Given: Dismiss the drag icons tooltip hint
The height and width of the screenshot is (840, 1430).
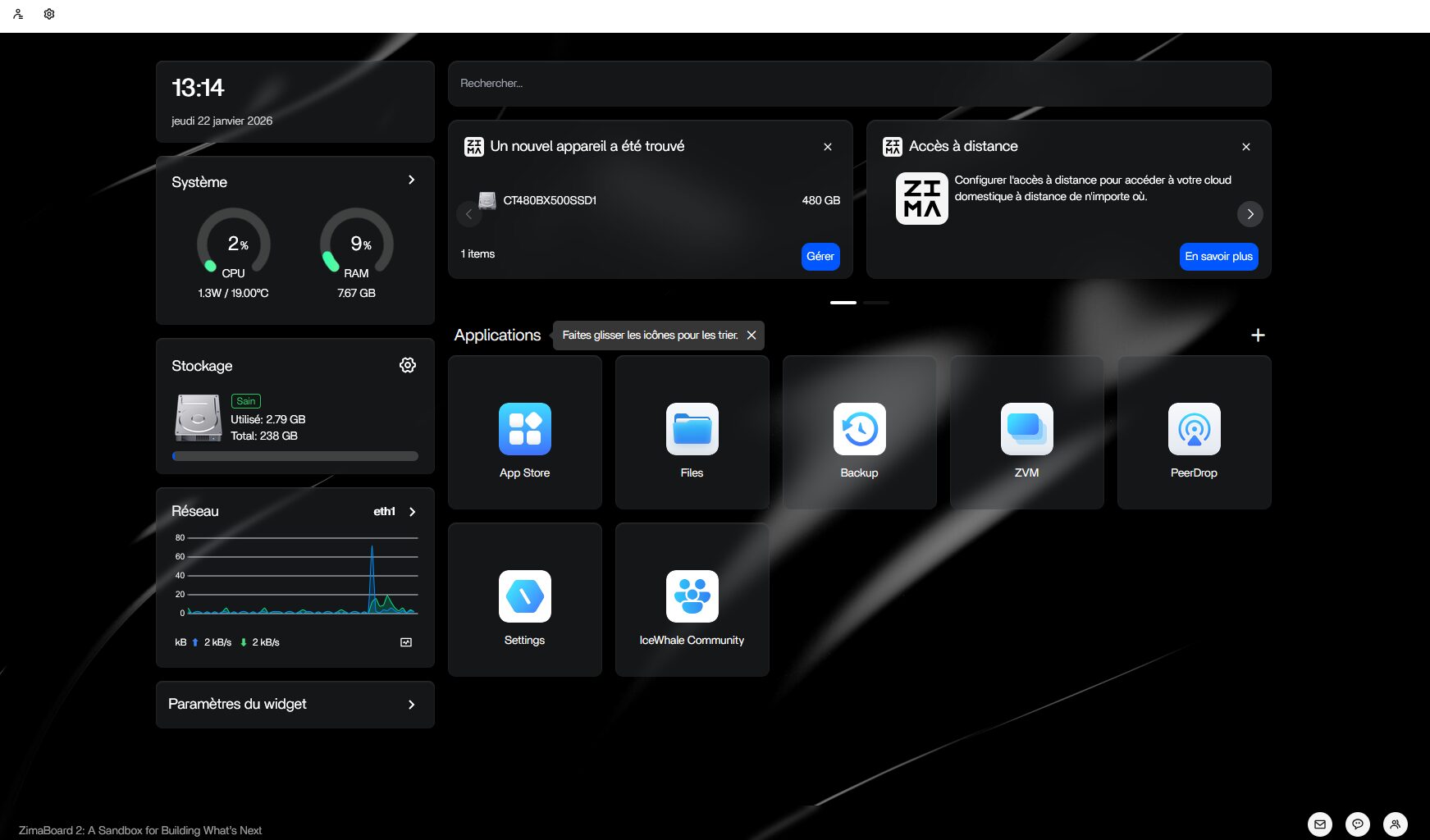Looking at the screenshot, I should pyautogui.click(x=751, y=336).
